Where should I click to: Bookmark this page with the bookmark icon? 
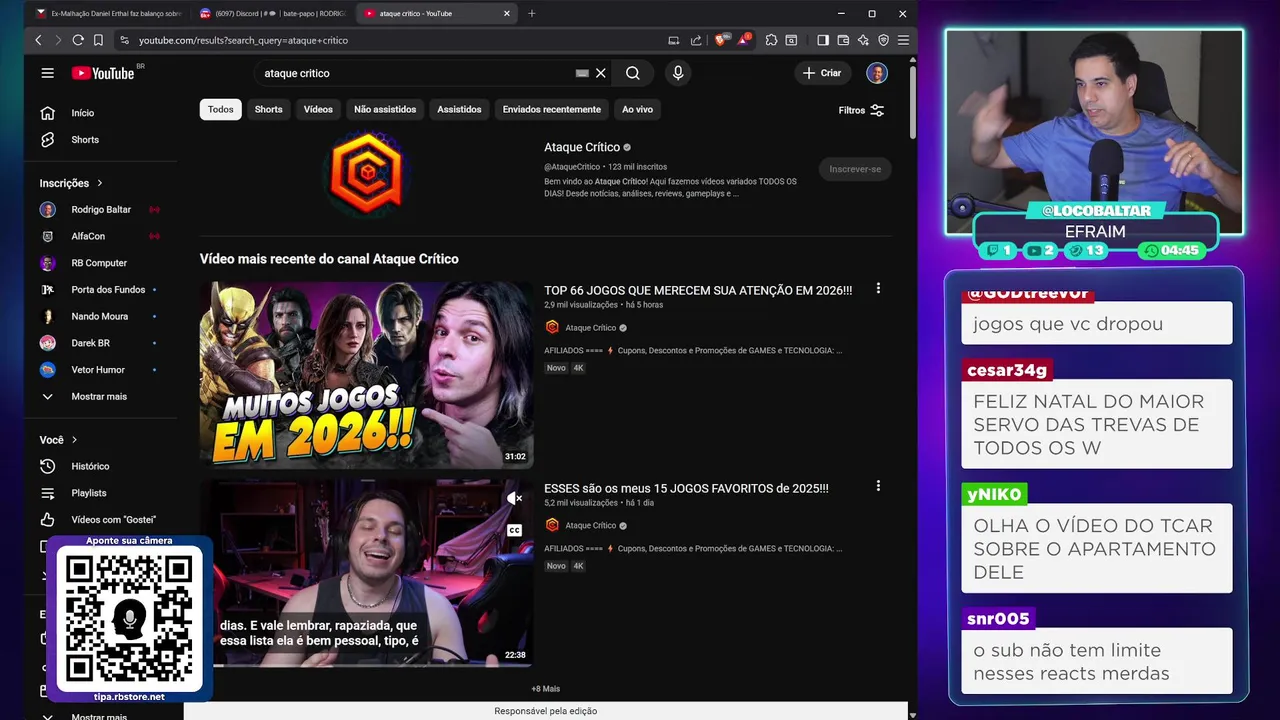click(x=98, y=40)
